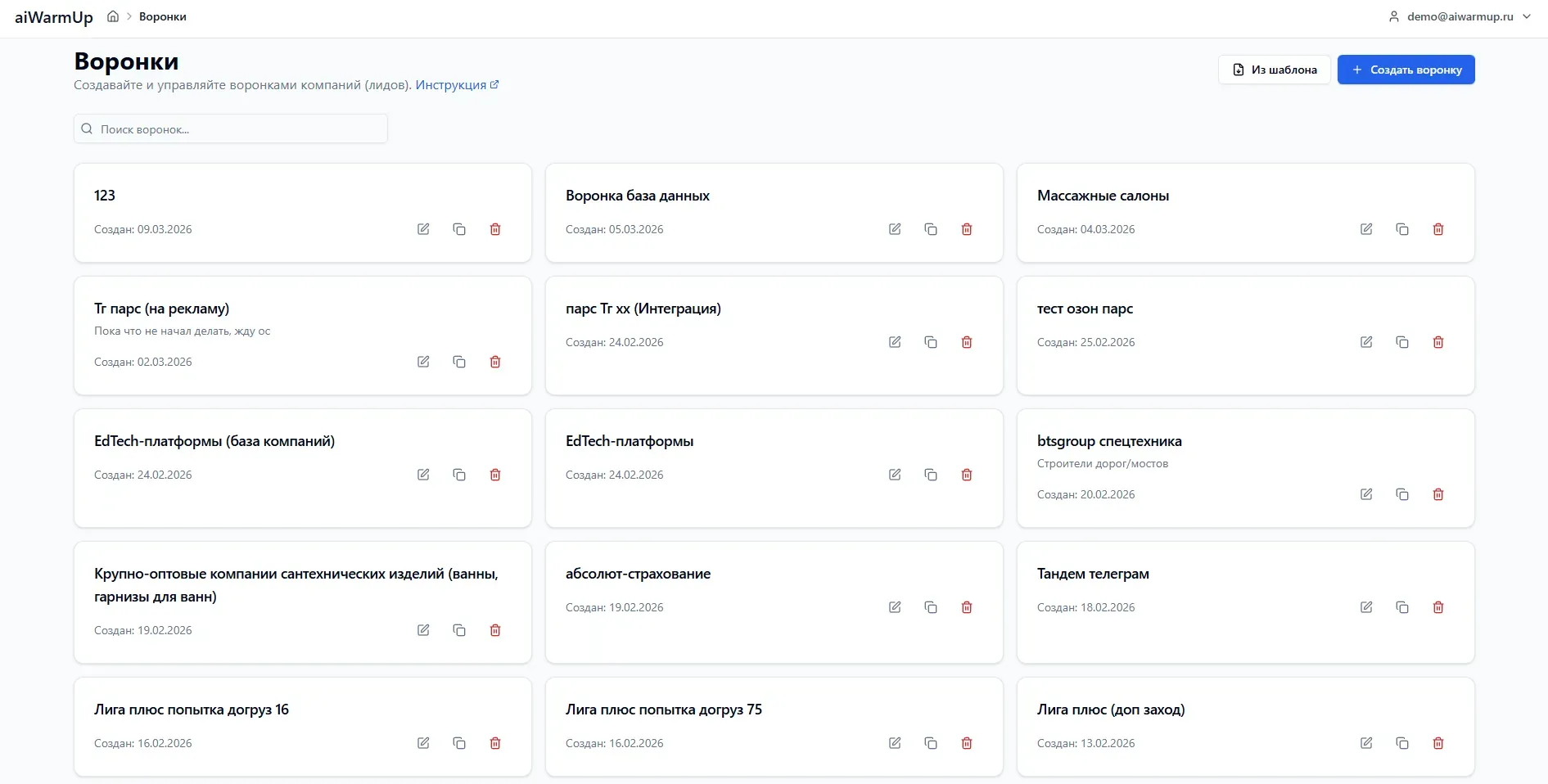Edit the тест озон парс funnel
The width and height of the screenshot is (1548, 784).
click(x=1366, y=342)
